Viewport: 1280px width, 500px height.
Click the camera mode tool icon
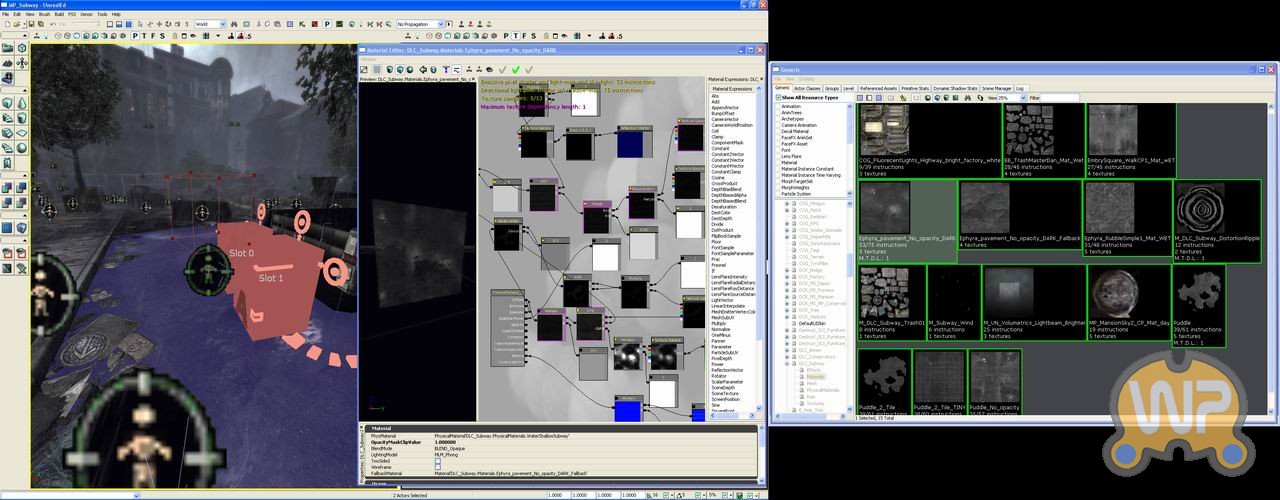7,47
